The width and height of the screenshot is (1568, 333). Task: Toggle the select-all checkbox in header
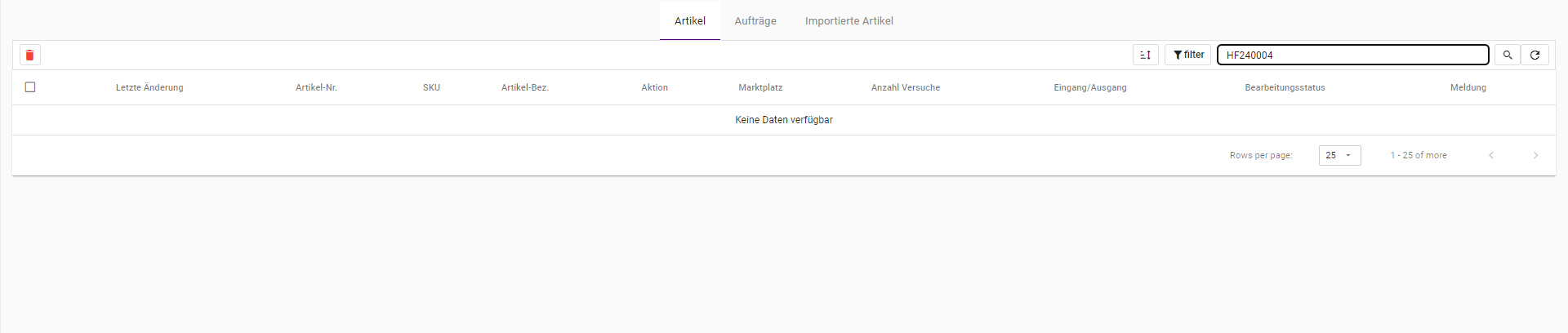coord(30,87)
